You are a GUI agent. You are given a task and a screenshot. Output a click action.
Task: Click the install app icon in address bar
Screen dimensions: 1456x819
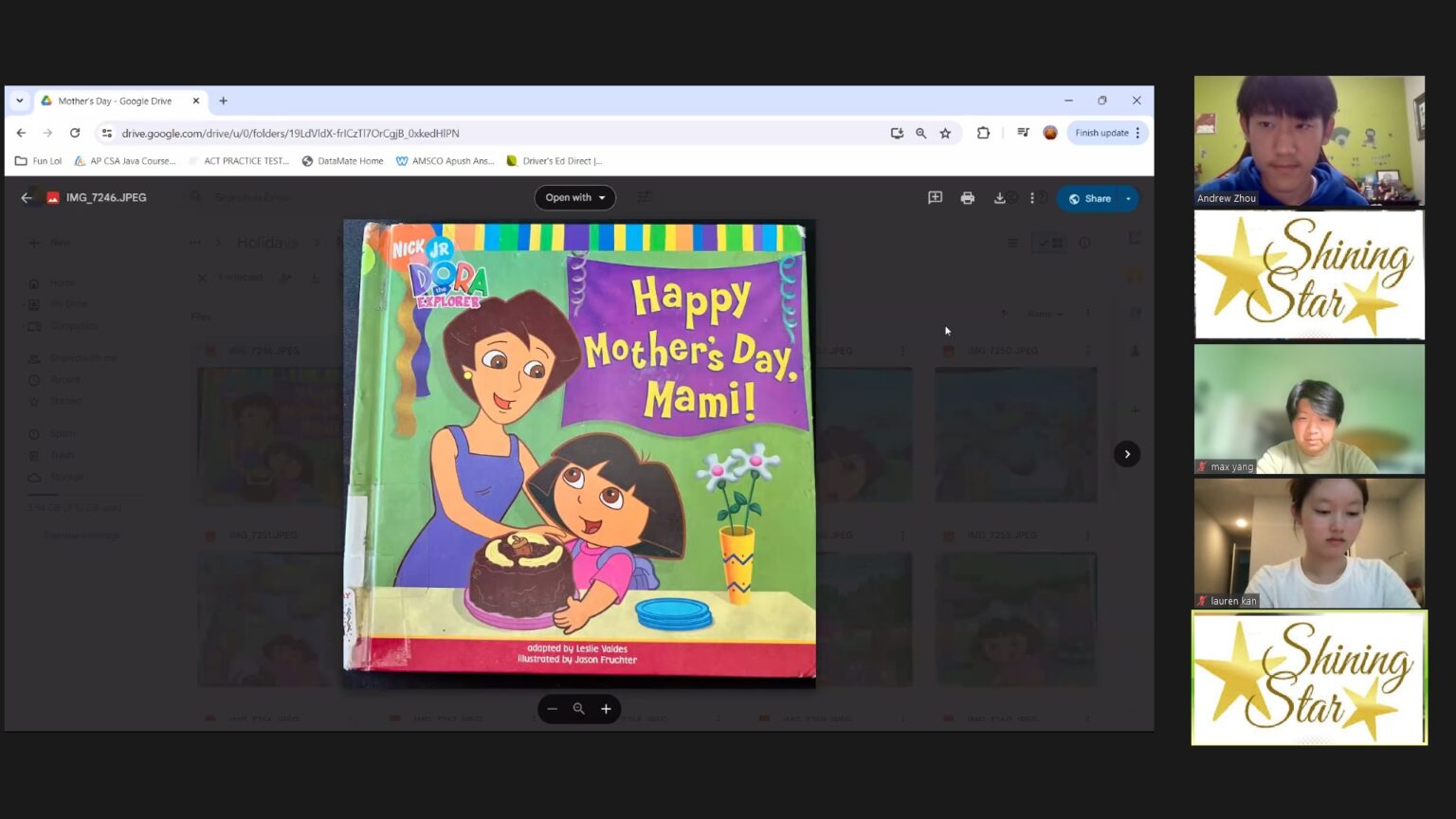tap(897, 134)
